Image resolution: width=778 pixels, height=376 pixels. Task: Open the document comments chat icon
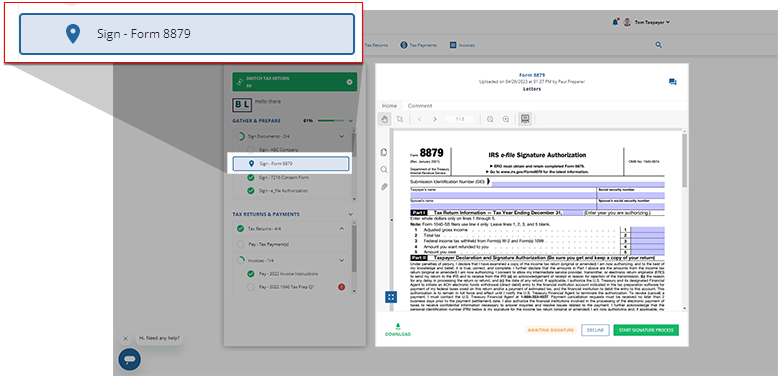(x=672, y=82)
